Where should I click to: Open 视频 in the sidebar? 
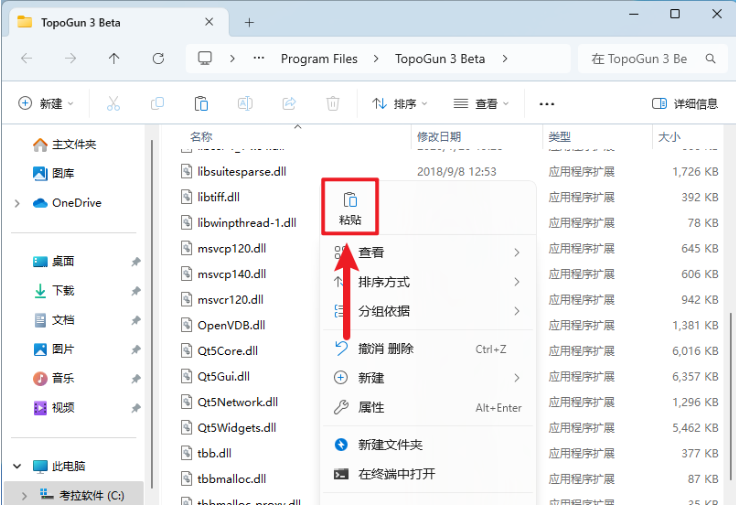pos(54,407)
